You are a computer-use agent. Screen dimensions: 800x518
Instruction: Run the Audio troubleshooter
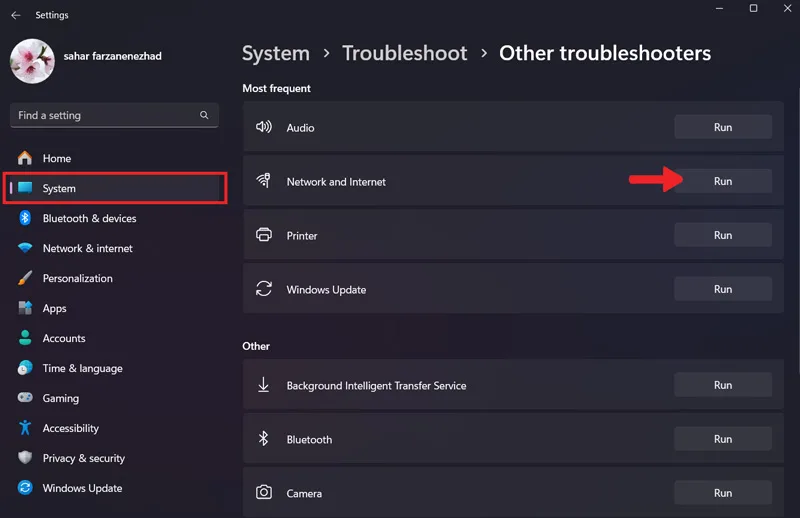[x=722, y=127]
